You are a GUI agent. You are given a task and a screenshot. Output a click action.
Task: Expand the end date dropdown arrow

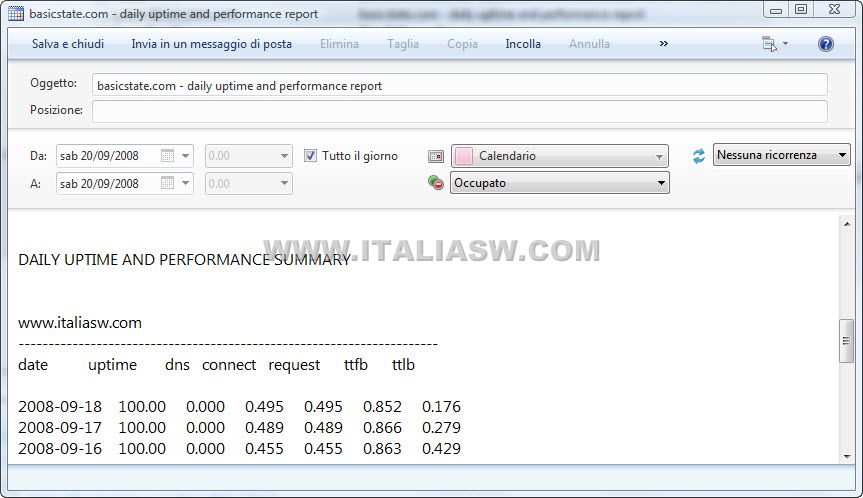(185, 183)
